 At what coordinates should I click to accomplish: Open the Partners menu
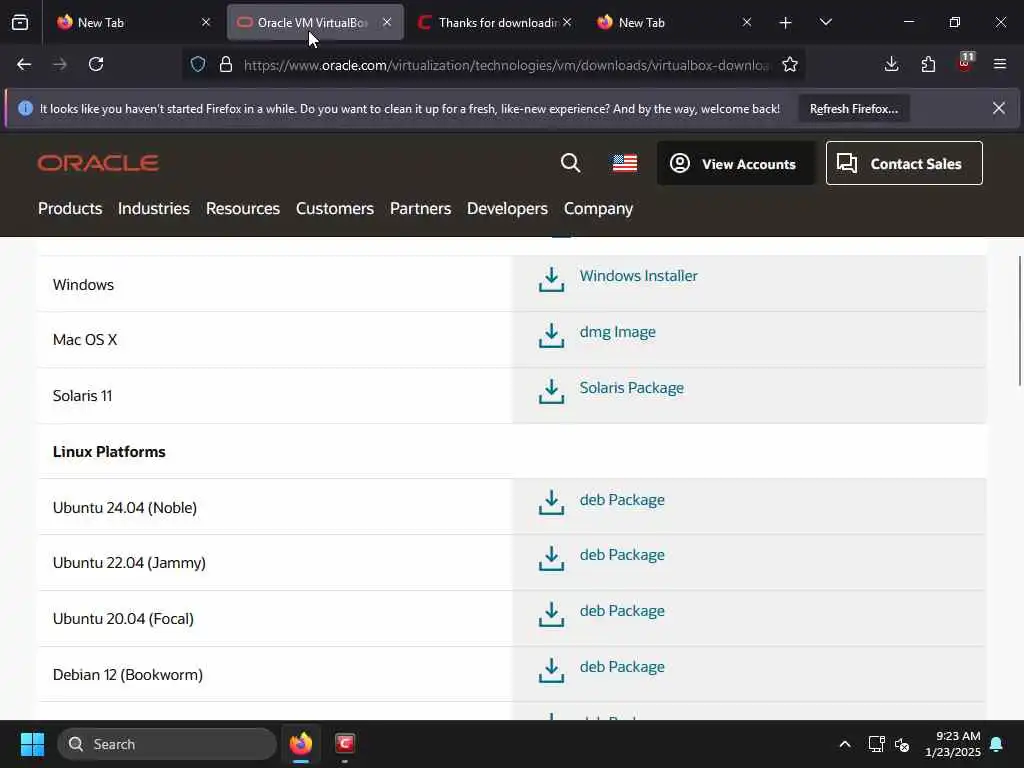pyautogui.click(x=420, y=208)
